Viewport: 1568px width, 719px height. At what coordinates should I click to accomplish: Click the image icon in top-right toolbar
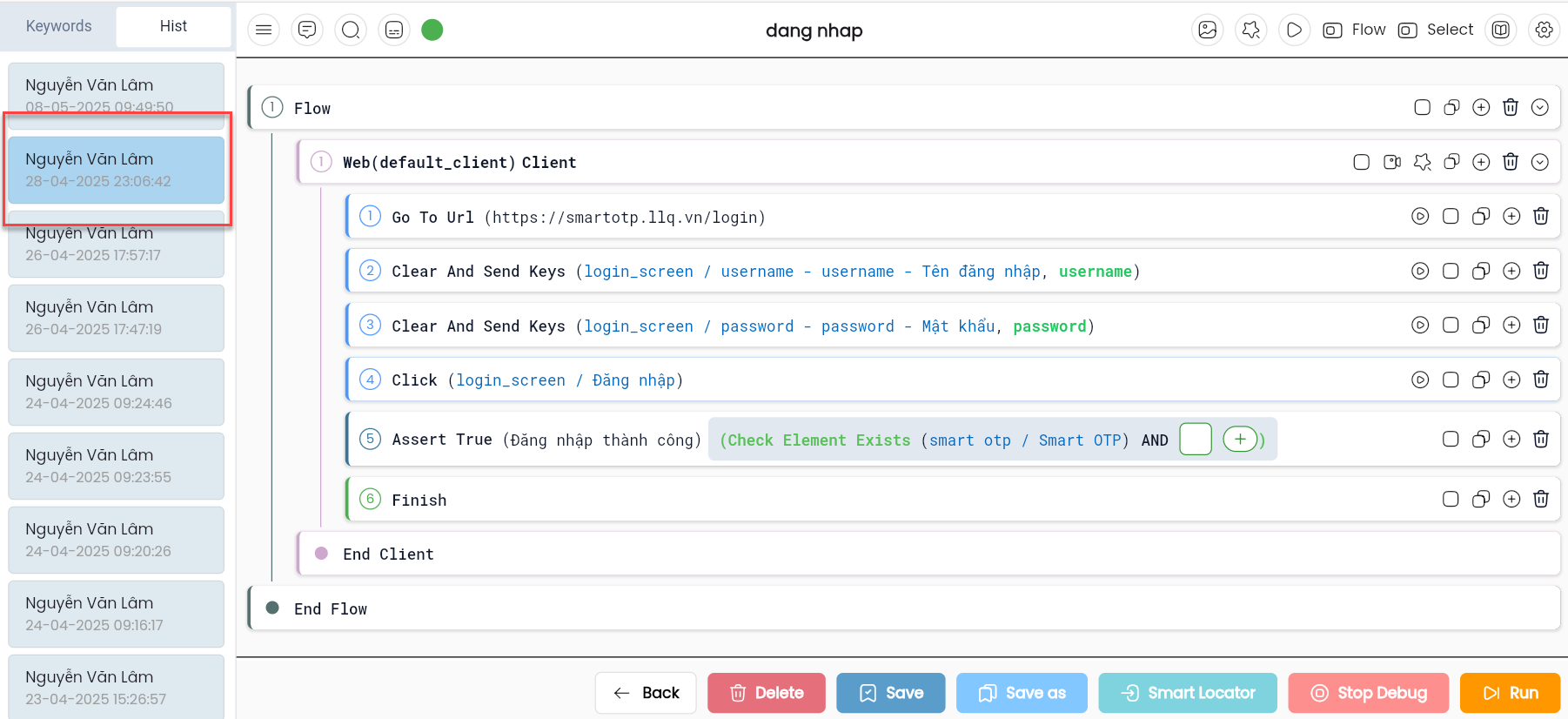click(1208, 30)
